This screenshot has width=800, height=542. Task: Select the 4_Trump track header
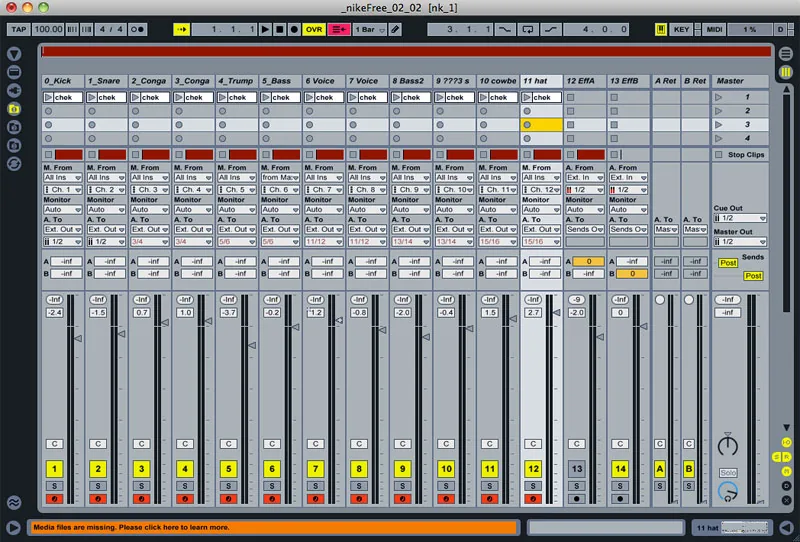(236, 80)
